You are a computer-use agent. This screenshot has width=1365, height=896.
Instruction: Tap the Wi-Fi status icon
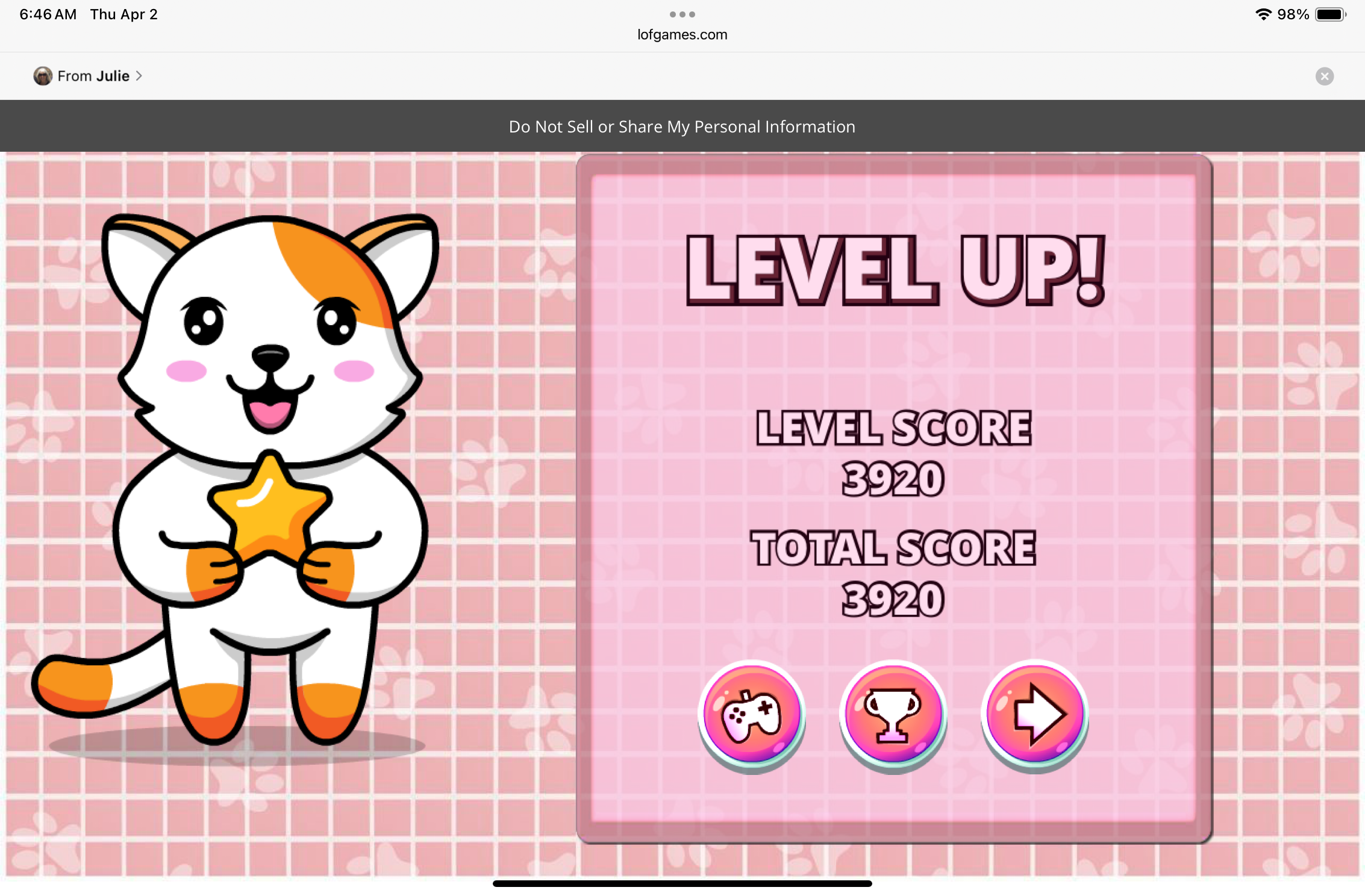(x=1263, y=14)
